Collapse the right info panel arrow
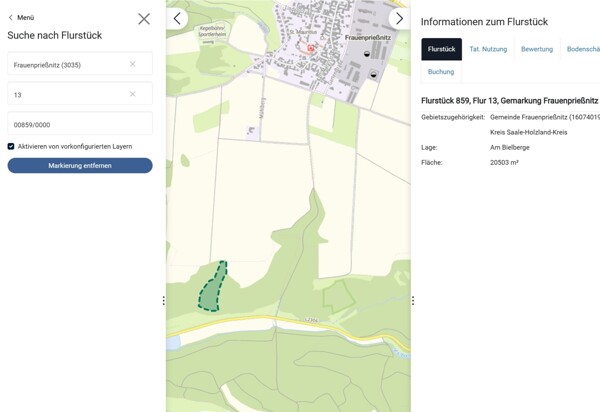This screenshot has width=600, height=412. [399, 18]
